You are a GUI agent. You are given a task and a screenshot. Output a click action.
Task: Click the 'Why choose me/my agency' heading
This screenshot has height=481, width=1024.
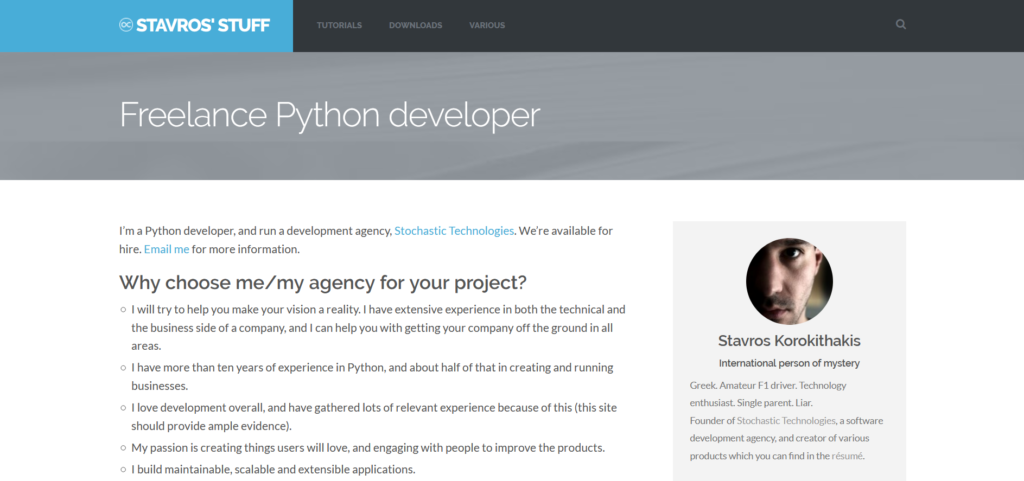(323, 283)
